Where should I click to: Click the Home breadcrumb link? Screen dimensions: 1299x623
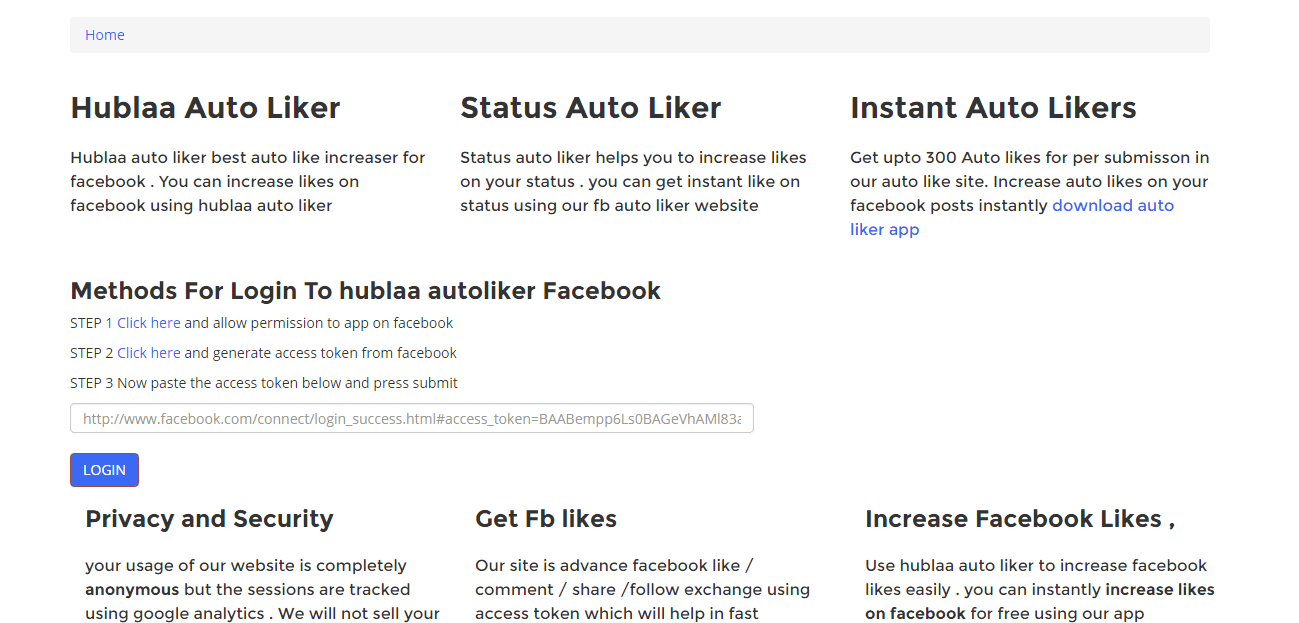(104, 35)
